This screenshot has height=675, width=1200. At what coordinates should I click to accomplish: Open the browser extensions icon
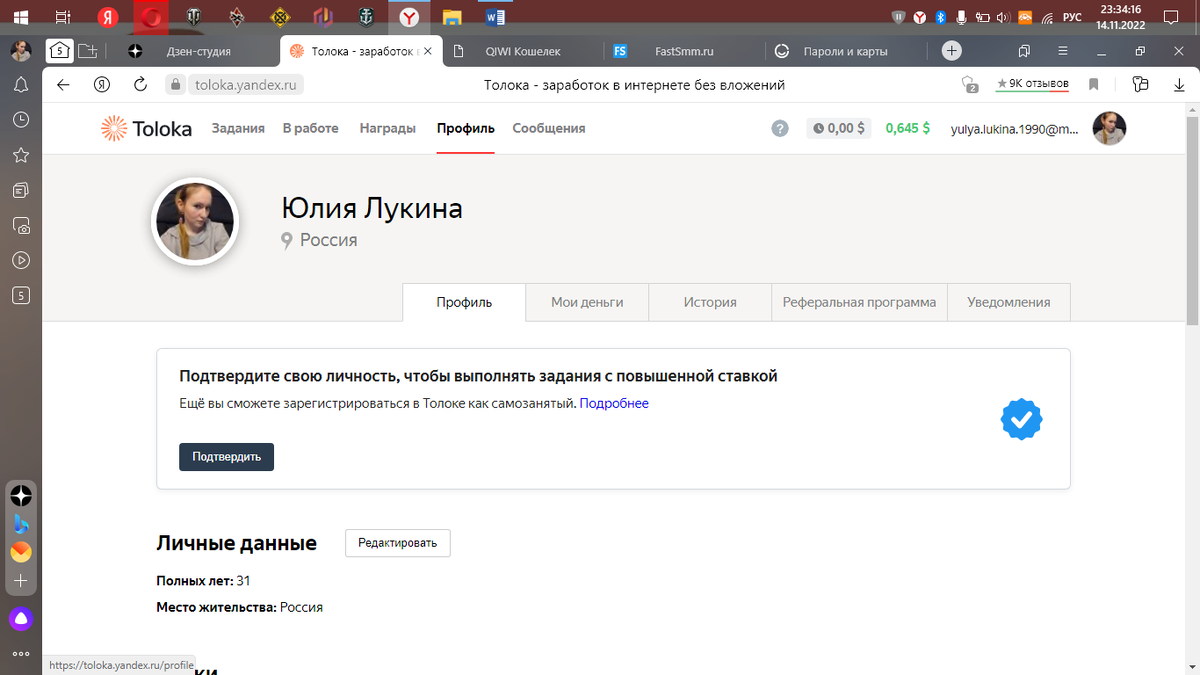click(1140, 85)
